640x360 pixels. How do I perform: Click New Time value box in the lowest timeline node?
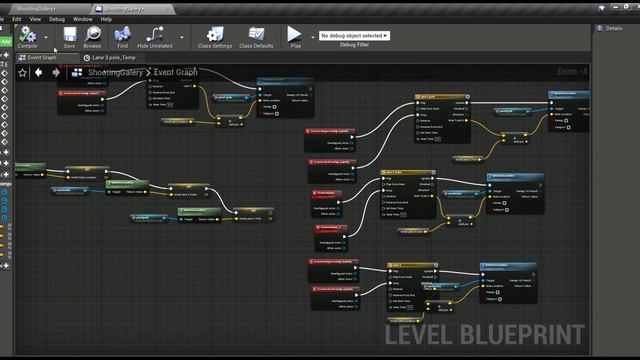click(410, 307)
